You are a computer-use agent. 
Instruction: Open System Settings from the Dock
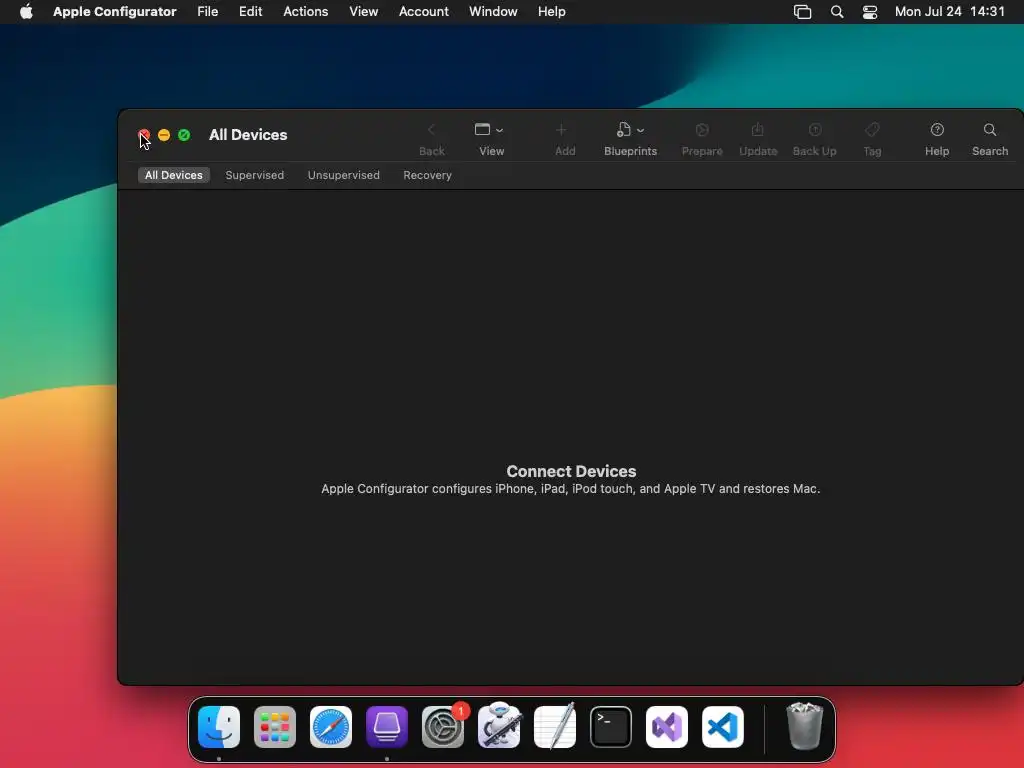click(443, 727)
